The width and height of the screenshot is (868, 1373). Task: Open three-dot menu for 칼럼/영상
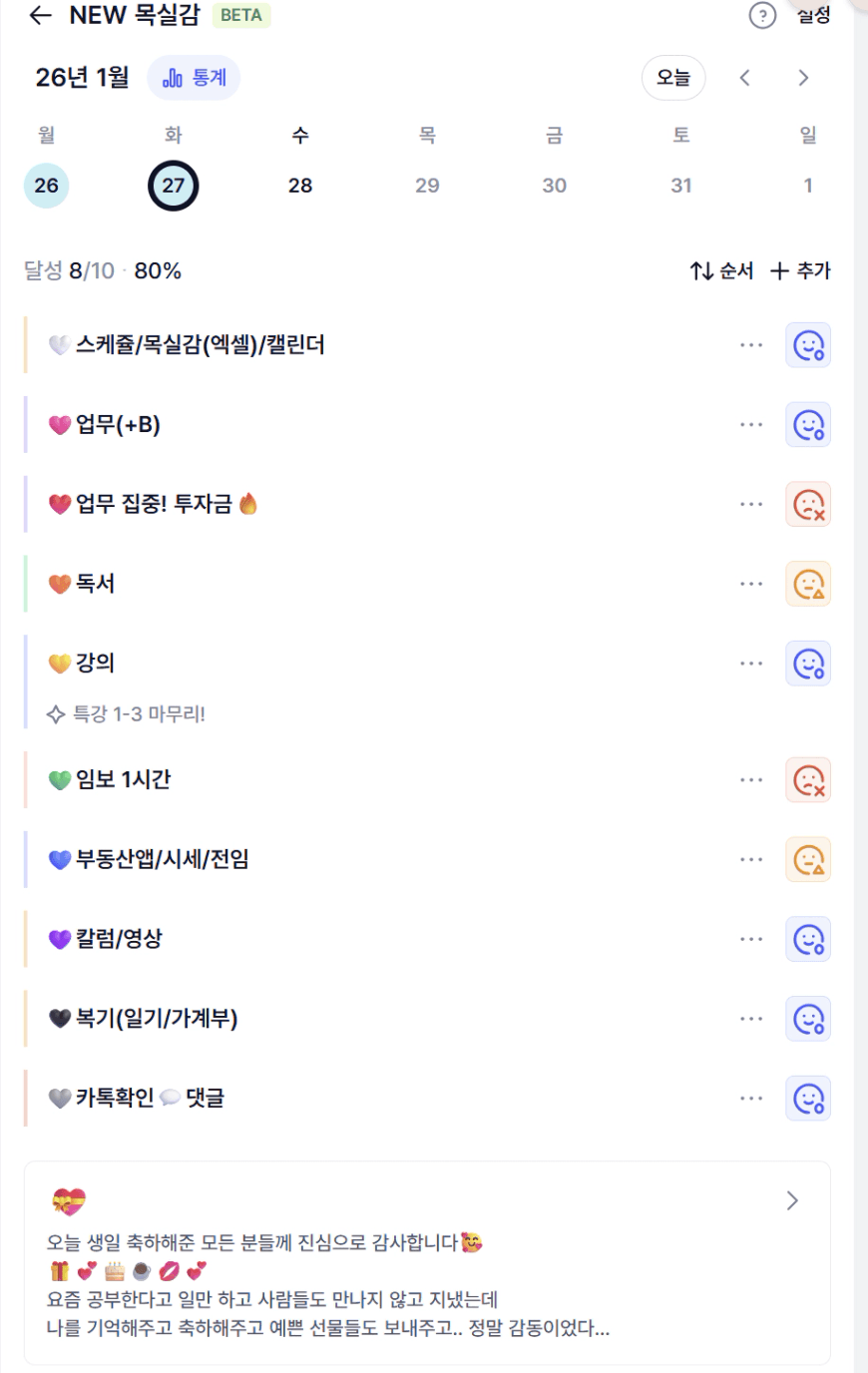pos(751,939)
